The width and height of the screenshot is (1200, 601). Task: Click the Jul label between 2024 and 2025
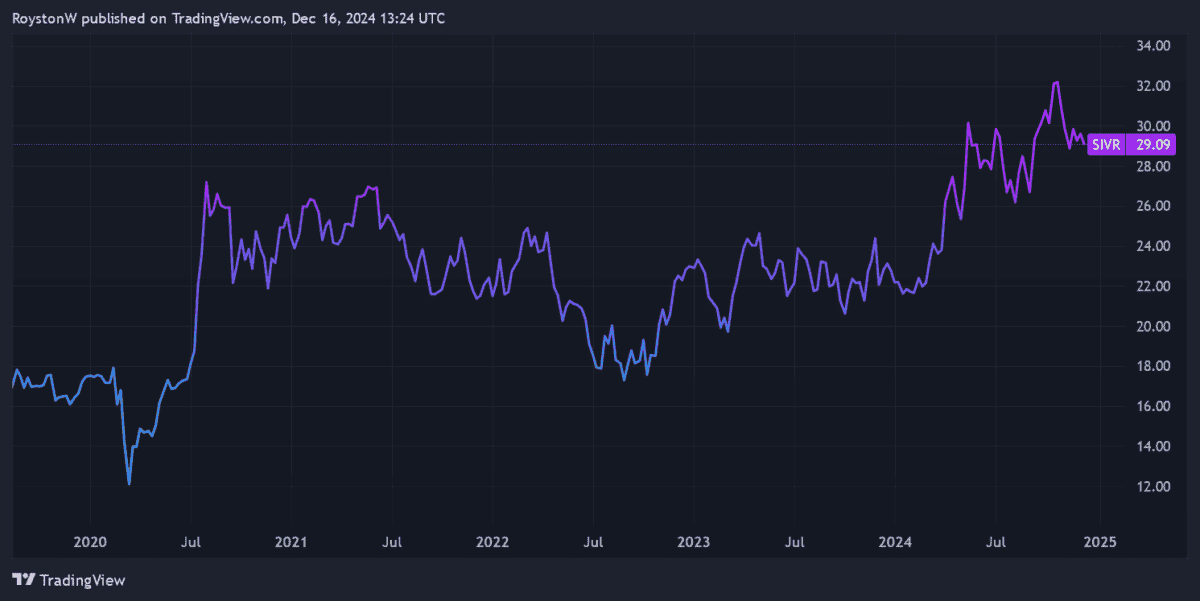coord(996,542)
